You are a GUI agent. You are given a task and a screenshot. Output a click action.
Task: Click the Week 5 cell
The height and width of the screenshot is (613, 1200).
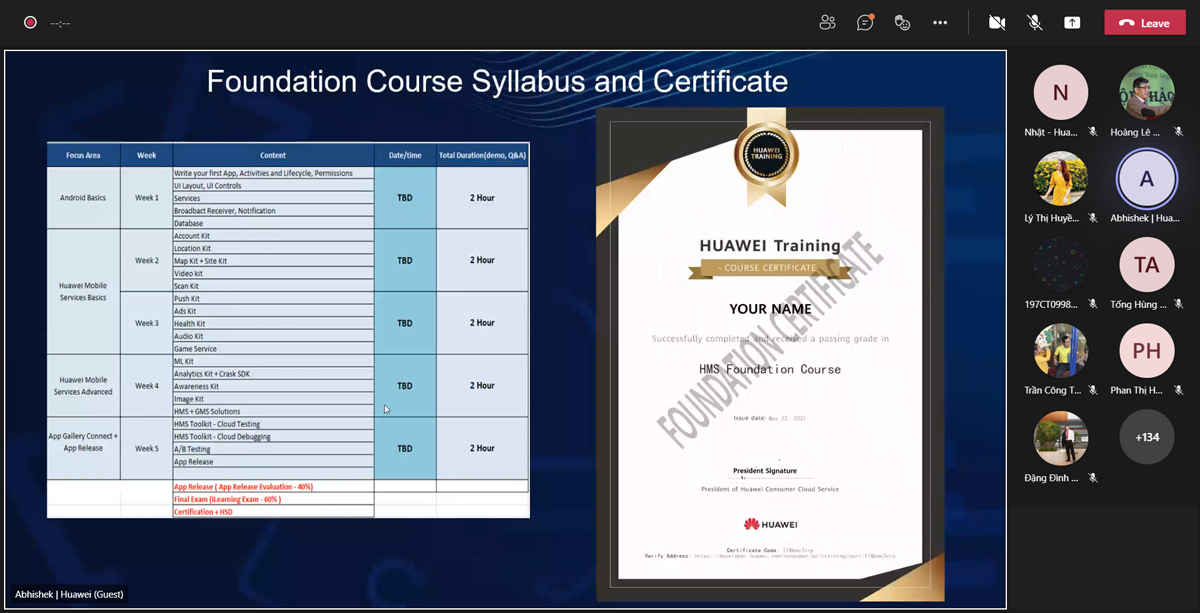pyautogui.click(x=147, y=448)
